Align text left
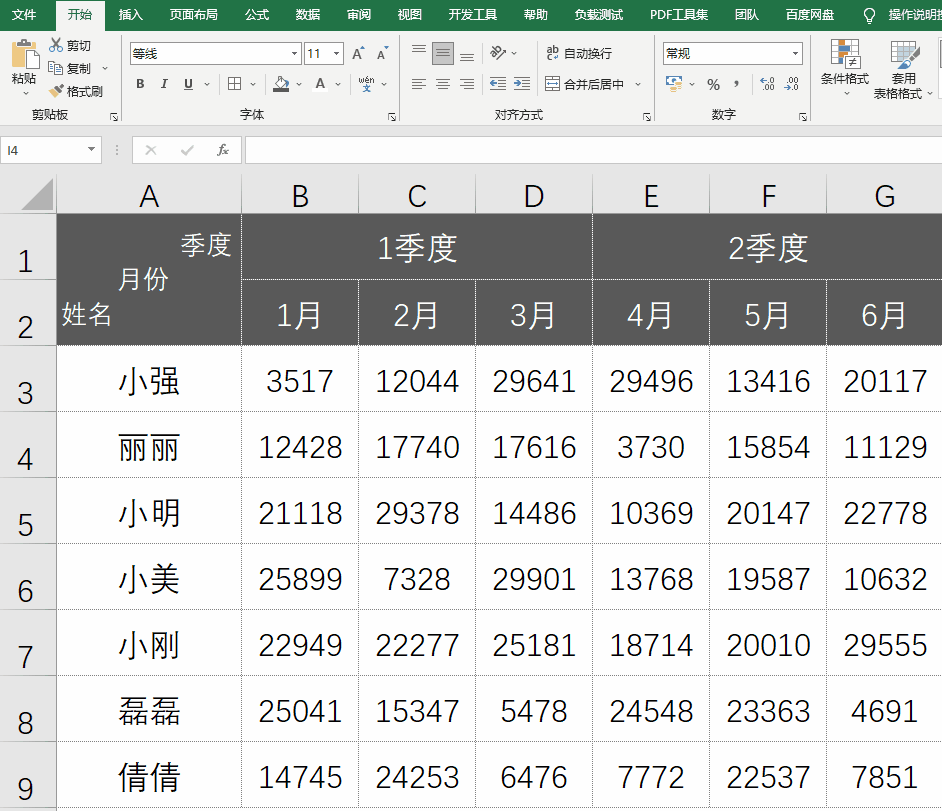 pyautogui.click(x=419, y=84)
